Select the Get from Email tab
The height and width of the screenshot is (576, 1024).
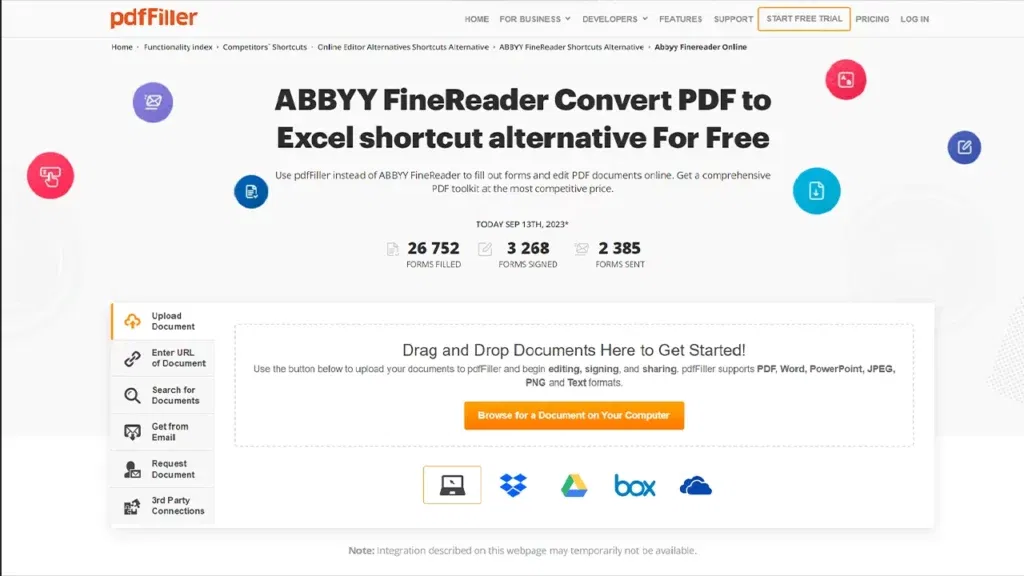[163, 432]
